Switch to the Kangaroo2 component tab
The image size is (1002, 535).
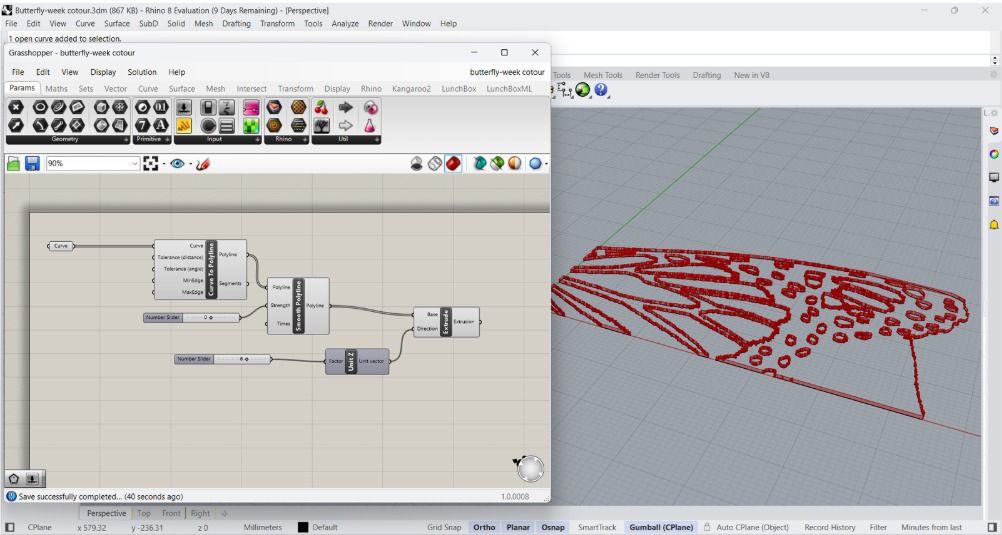click(x=411, y=88)
